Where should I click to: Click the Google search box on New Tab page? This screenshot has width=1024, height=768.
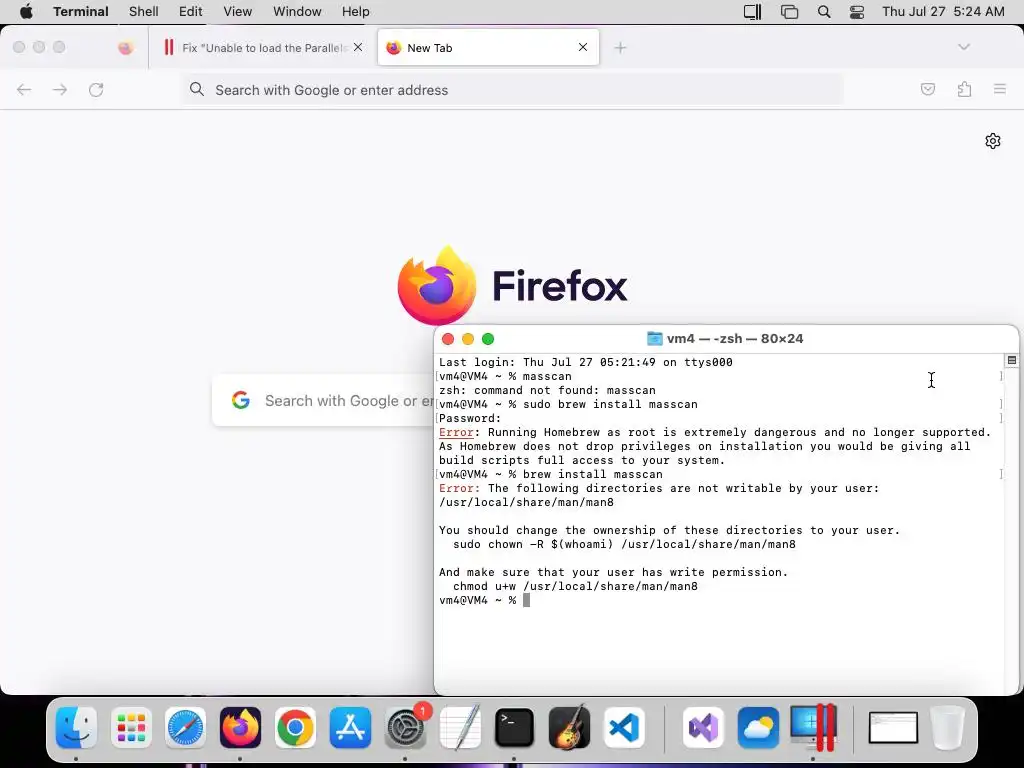tap(323, 400)
